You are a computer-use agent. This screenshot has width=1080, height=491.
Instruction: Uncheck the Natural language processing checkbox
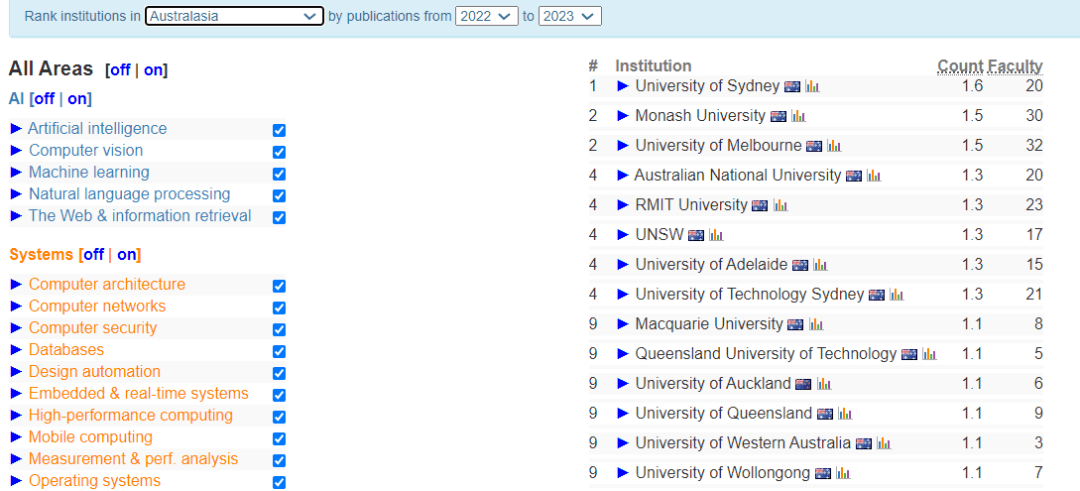point(279,196)
